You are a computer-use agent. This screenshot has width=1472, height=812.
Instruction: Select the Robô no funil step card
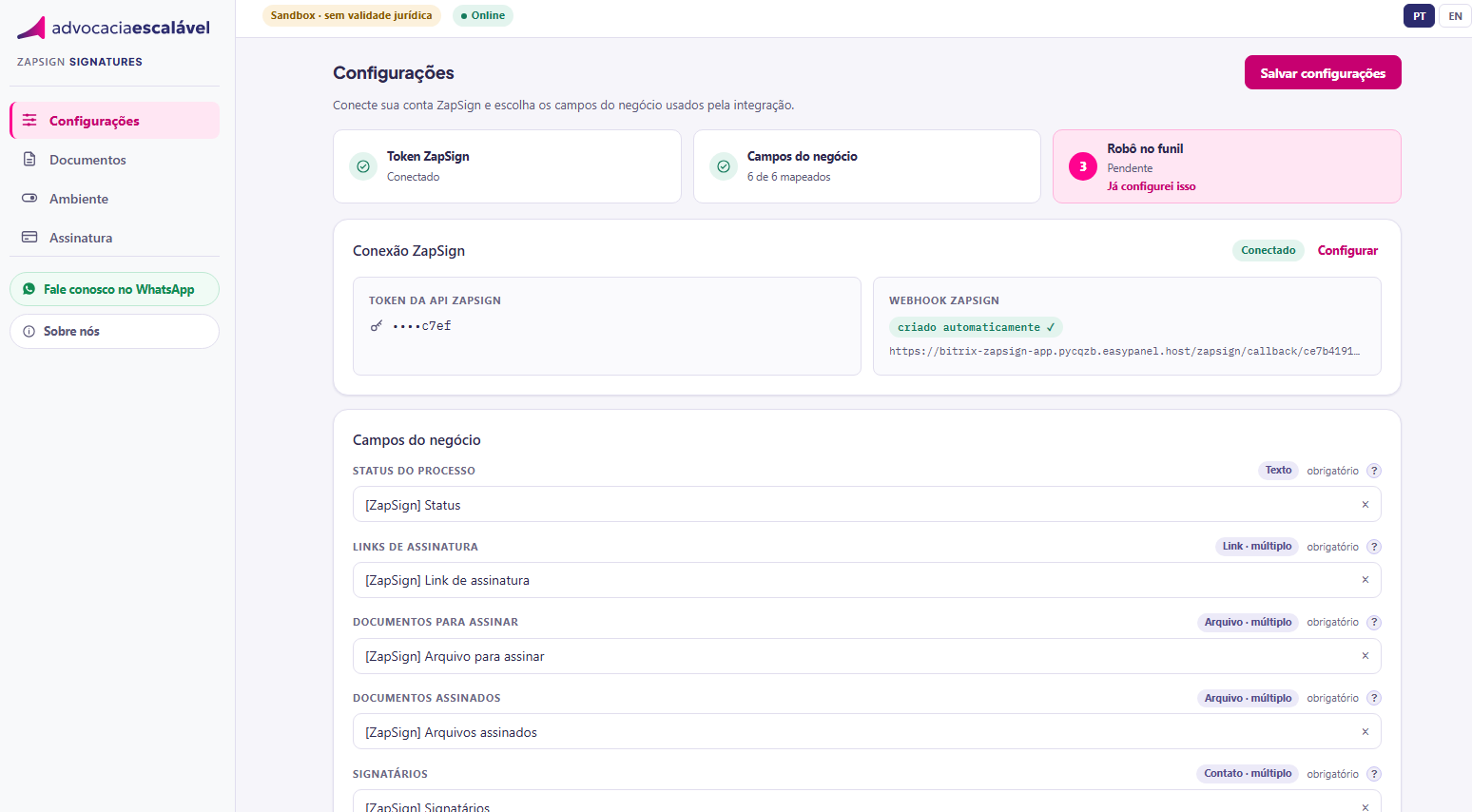[1227, 166]
